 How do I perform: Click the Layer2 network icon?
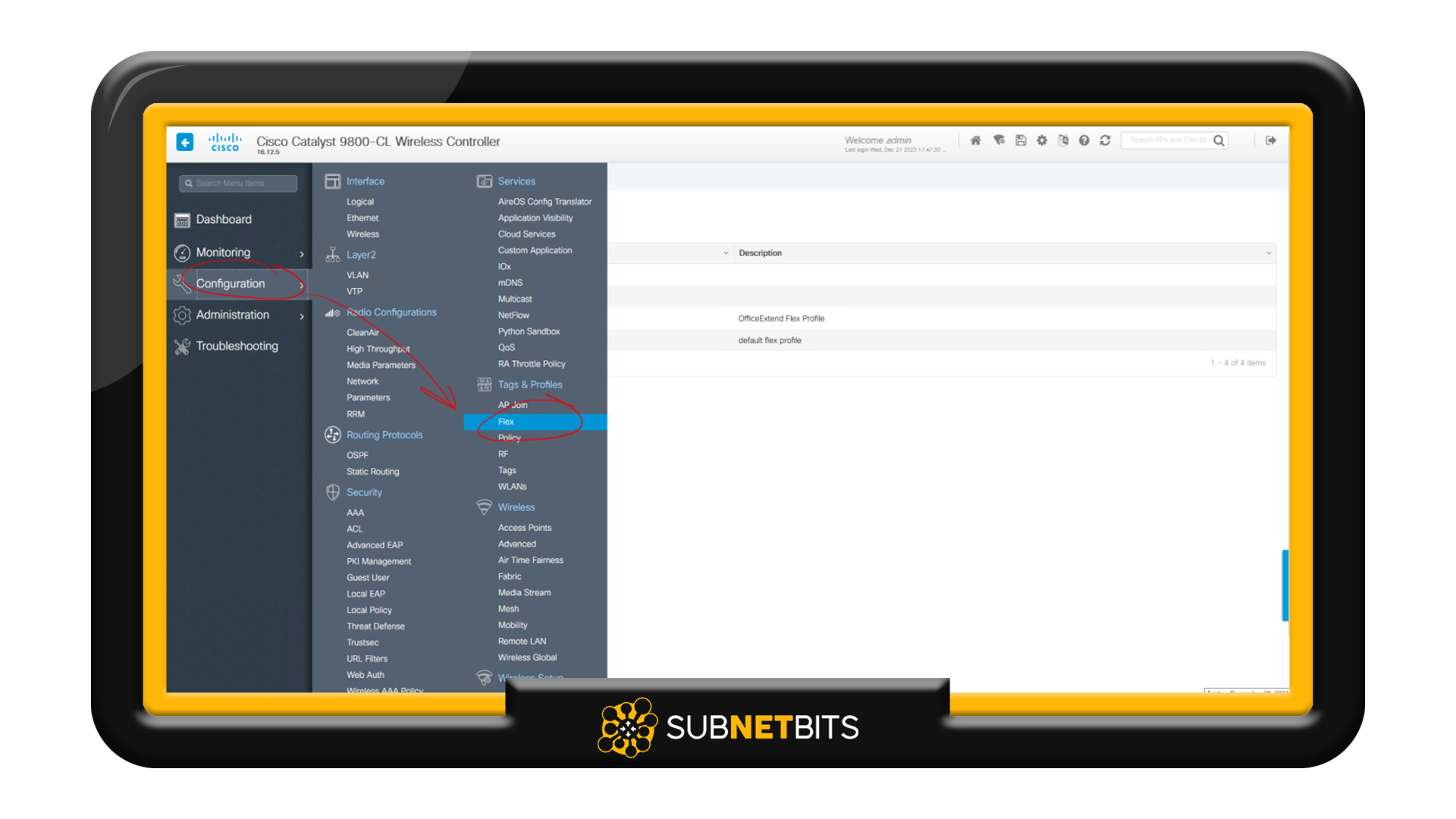tap(332, 255)
